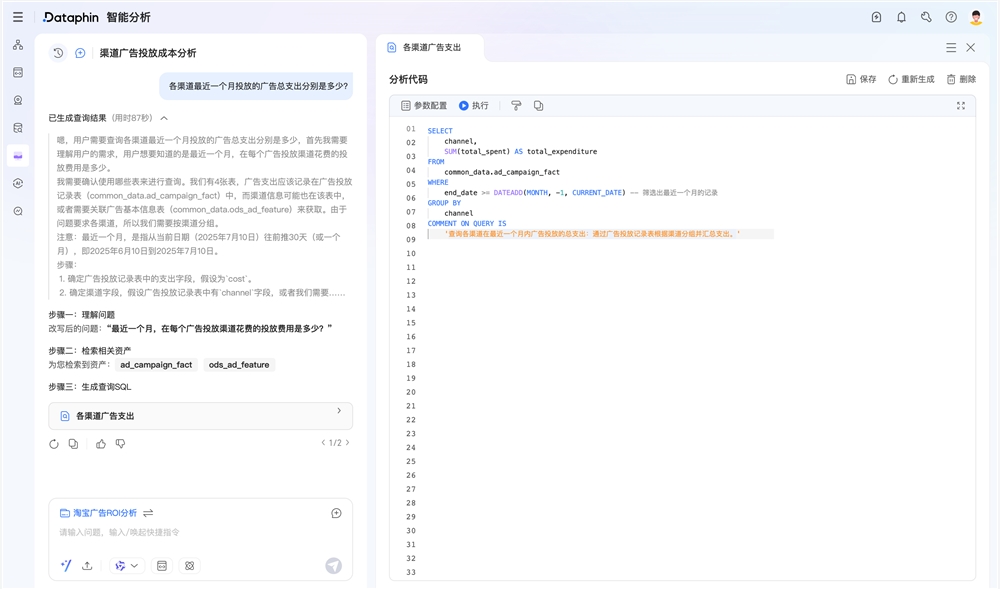
Task: Click the download box icon in top bar
Action: 876,17
